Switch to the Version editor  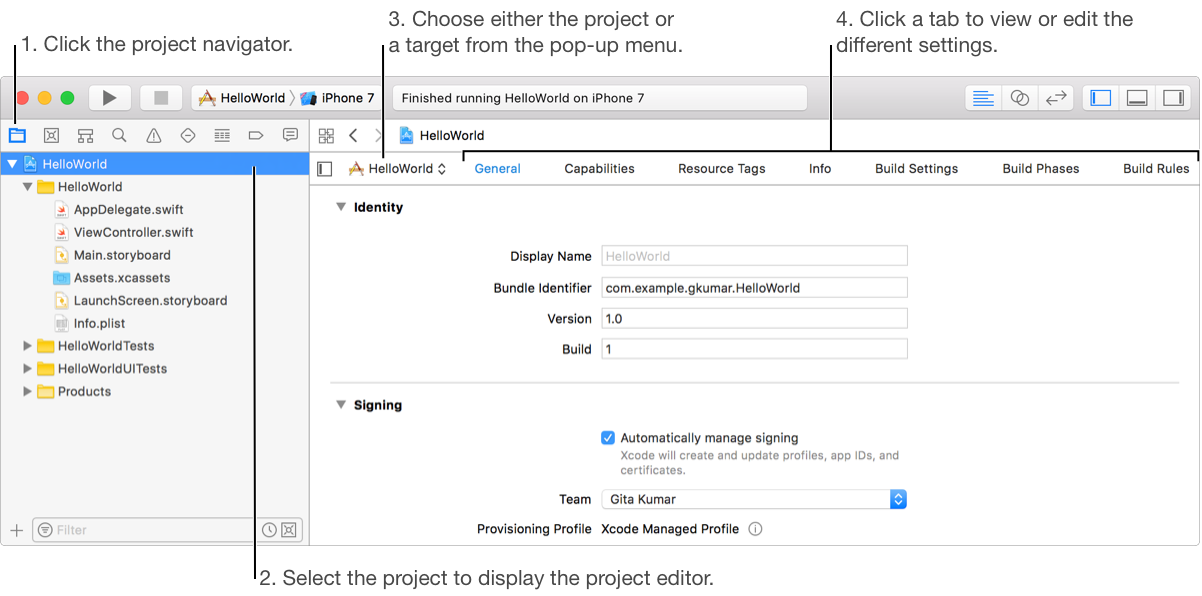(1054, 98)
